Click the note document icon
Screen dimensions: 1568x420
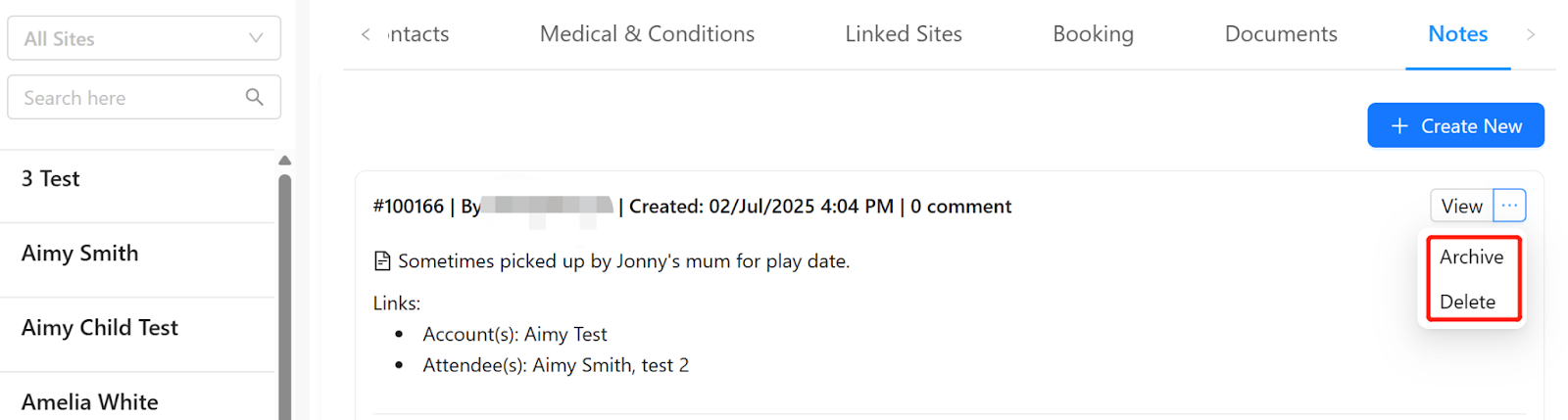pyautogui.click(x=382, y=261)
